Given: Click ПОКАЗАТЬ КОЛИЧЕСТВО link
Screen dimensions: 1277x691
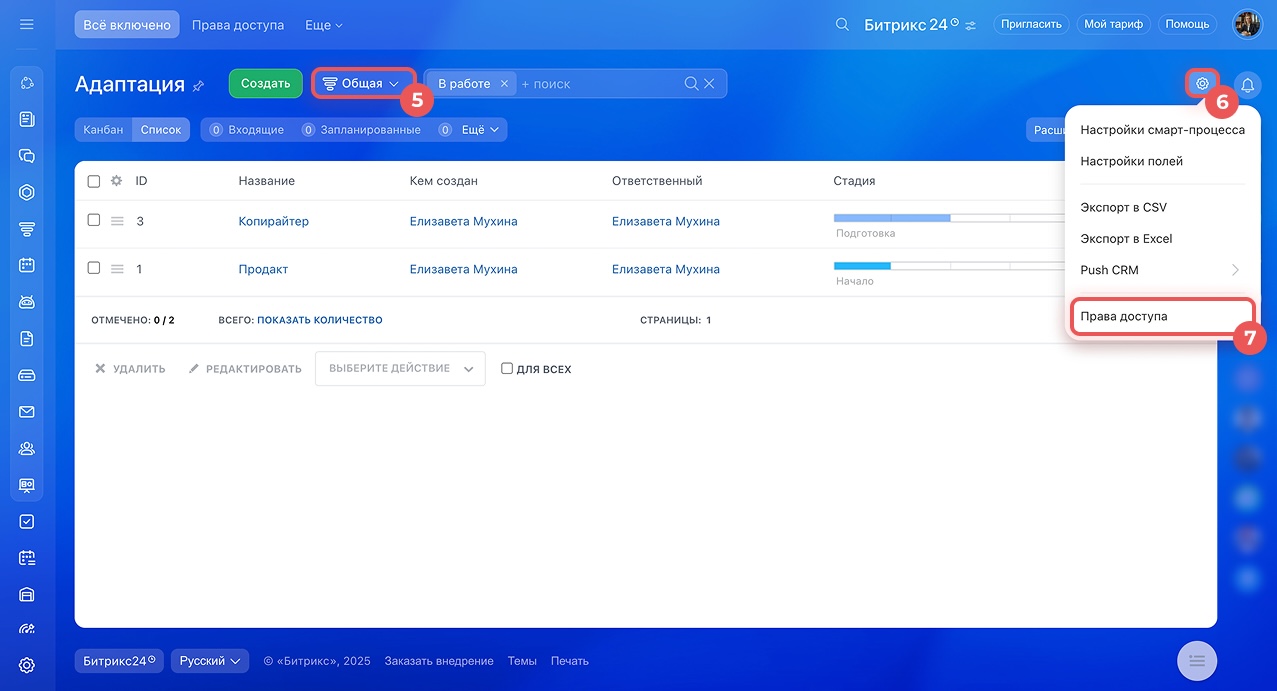Looking at the screenshot, I should (319, 320).
